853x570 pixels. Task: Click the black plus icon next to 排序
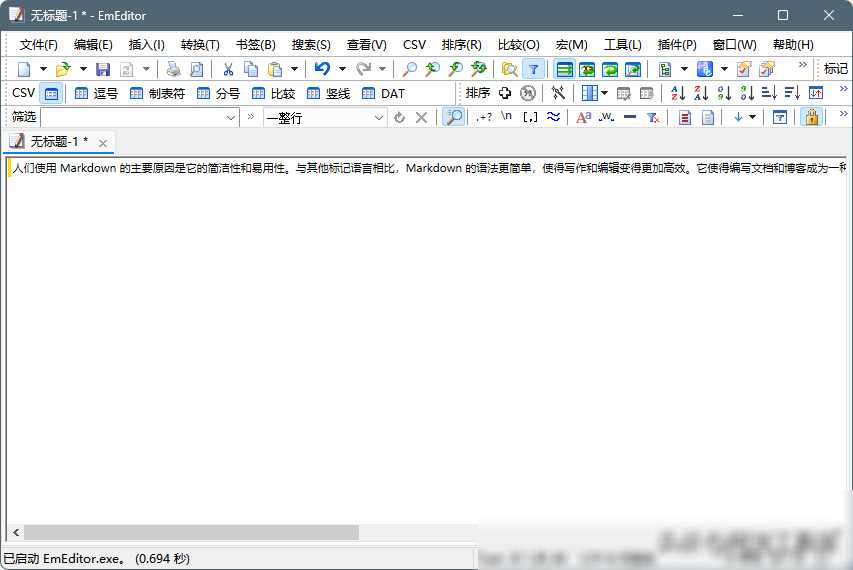click(x=505, y=93)
